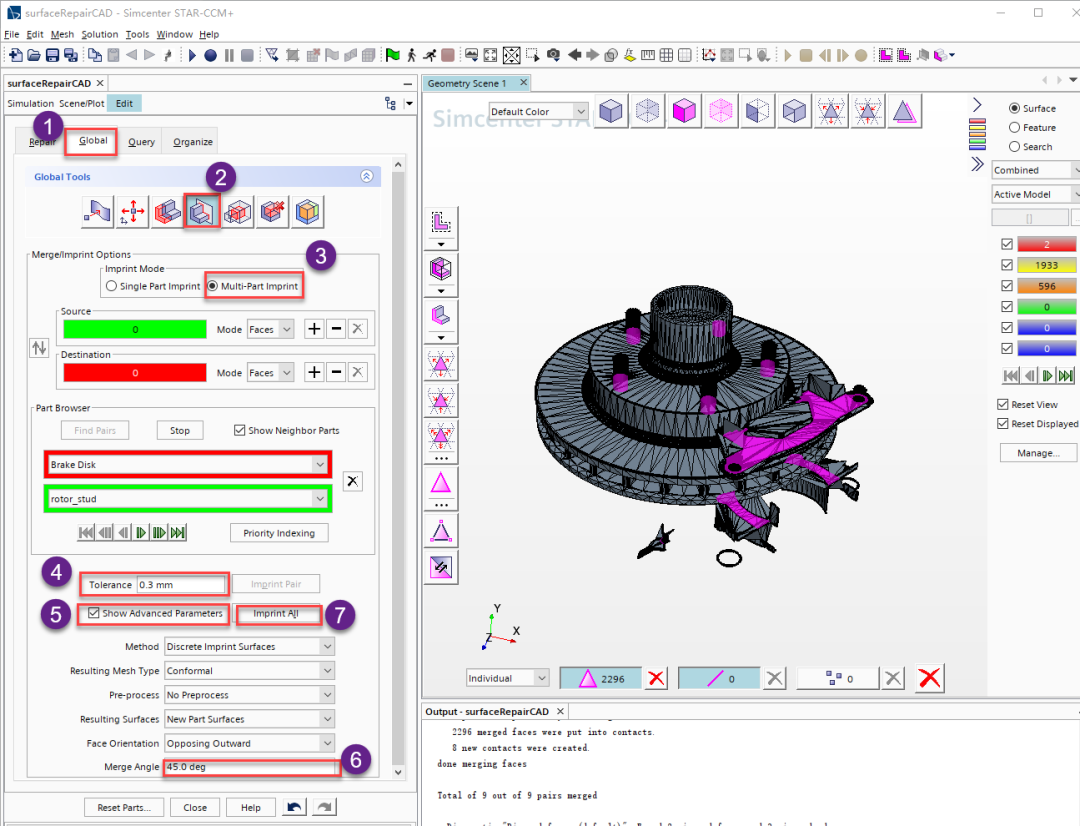
Task: Switch to the Query tab
Action: 141,141
